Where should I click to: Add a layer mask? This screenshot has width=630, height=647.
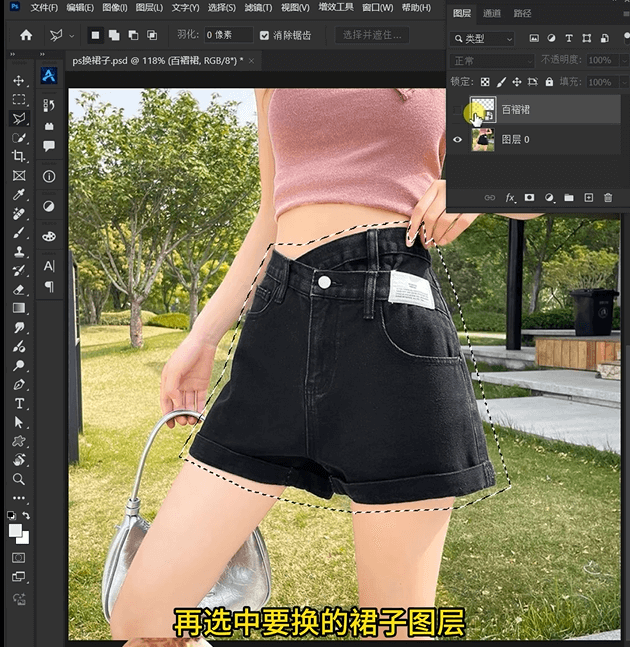[x=529, y=198]
